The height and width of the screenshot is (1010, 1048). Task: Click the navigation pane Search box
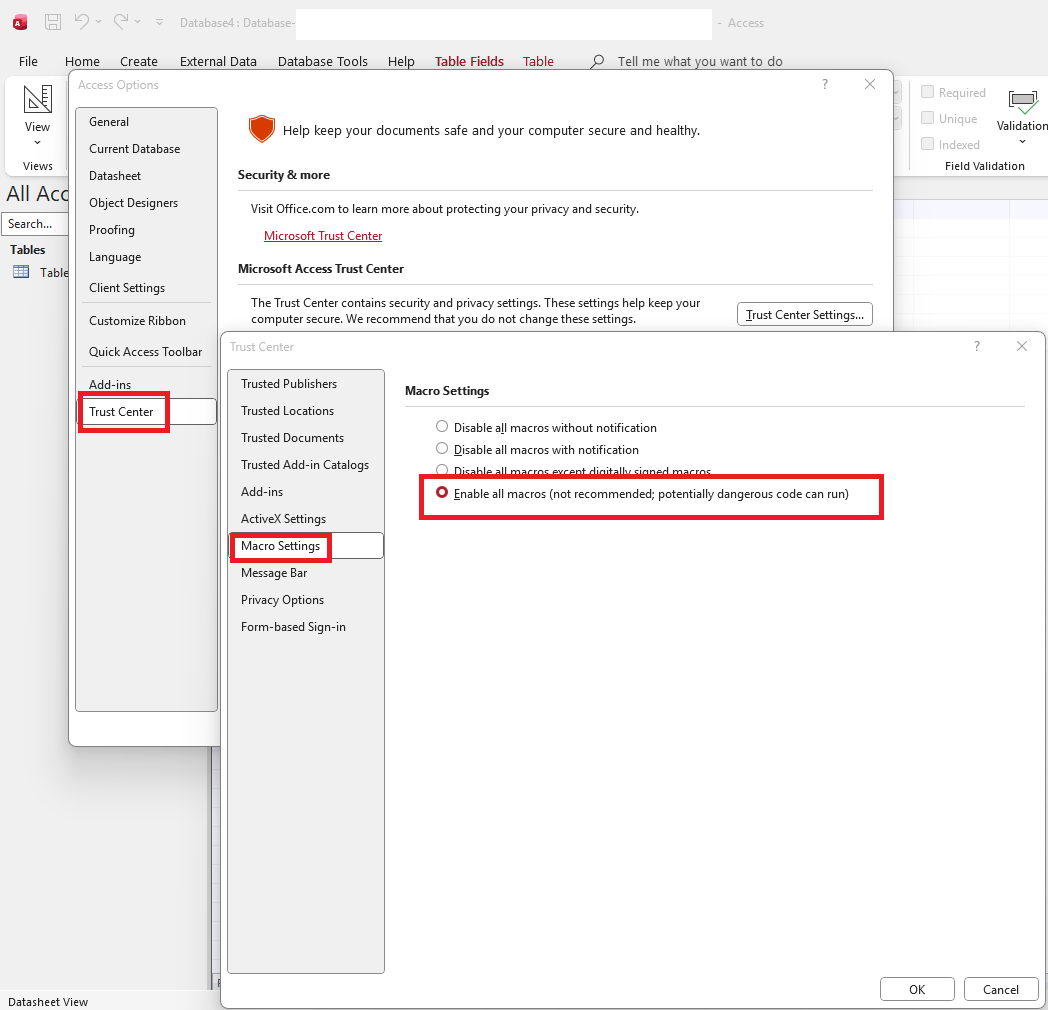(35, 224)
